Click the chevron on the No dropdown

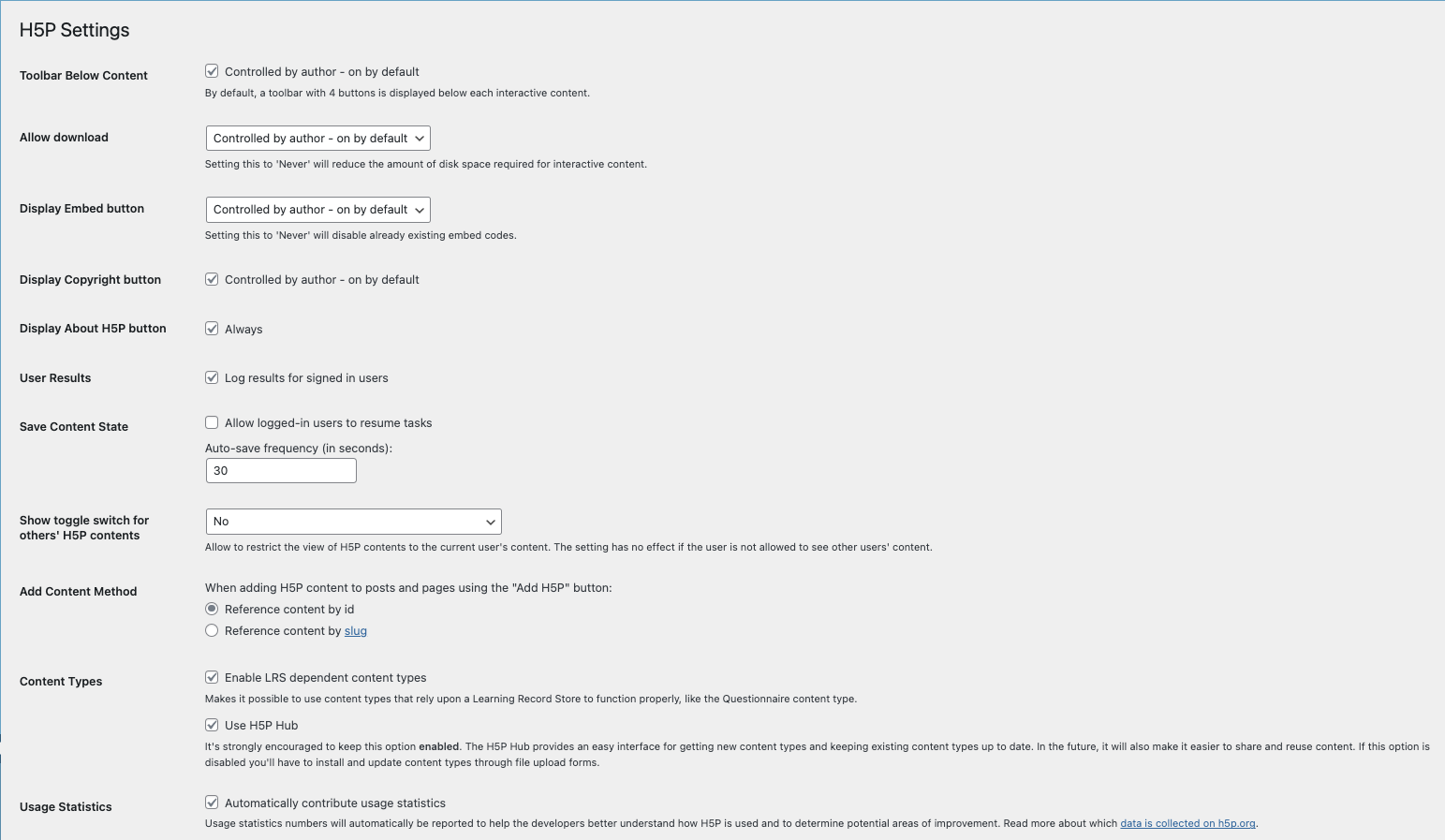490,522
